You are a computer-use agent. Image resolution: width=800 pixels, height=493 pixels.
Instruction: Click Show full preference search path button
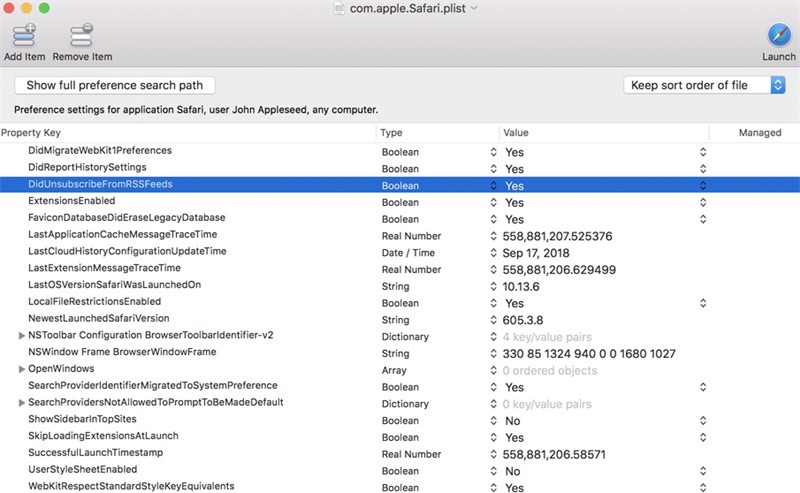coord(115,85)
